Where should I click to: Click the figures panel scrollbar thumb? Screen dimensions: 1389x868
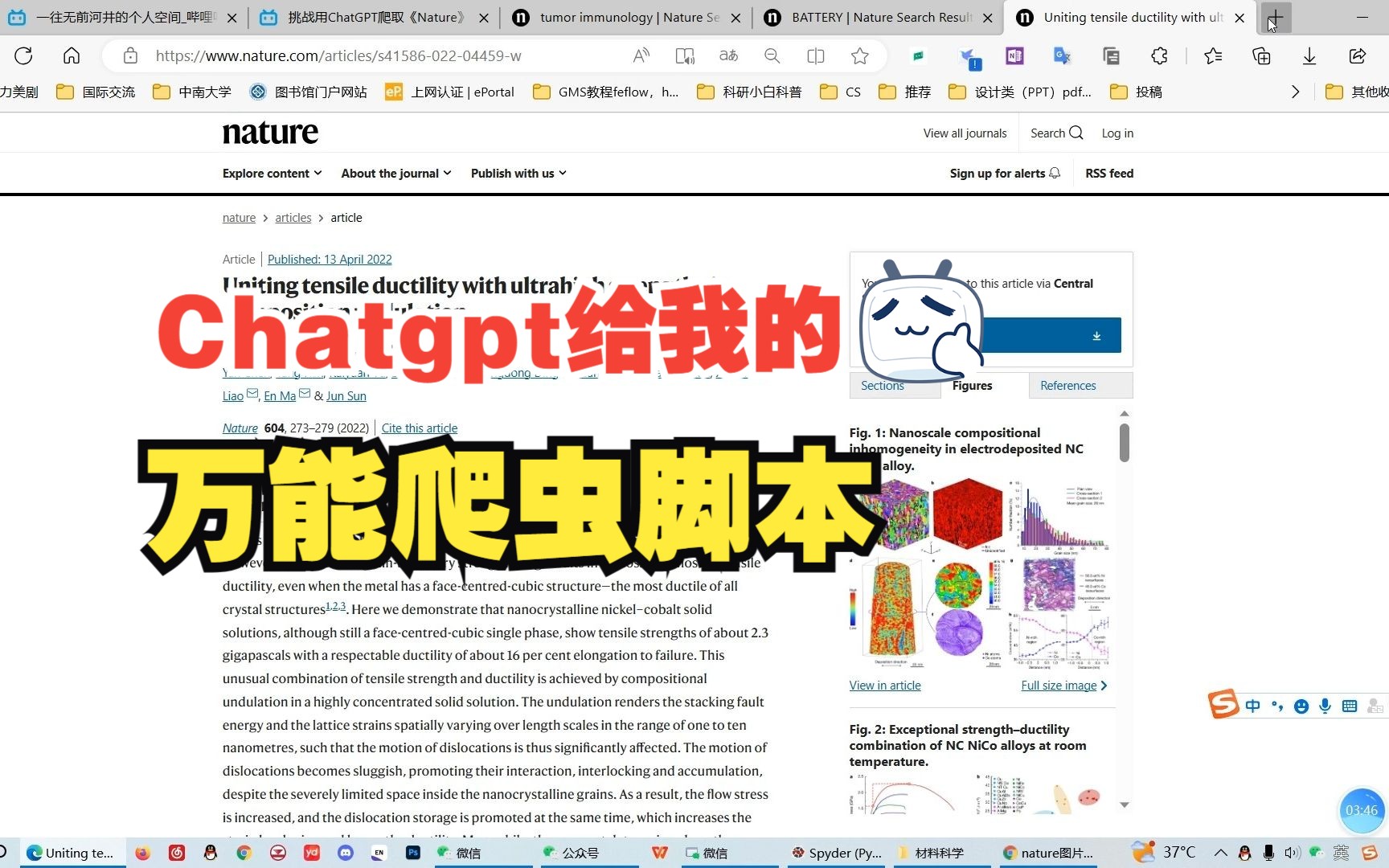[1125, 442]
